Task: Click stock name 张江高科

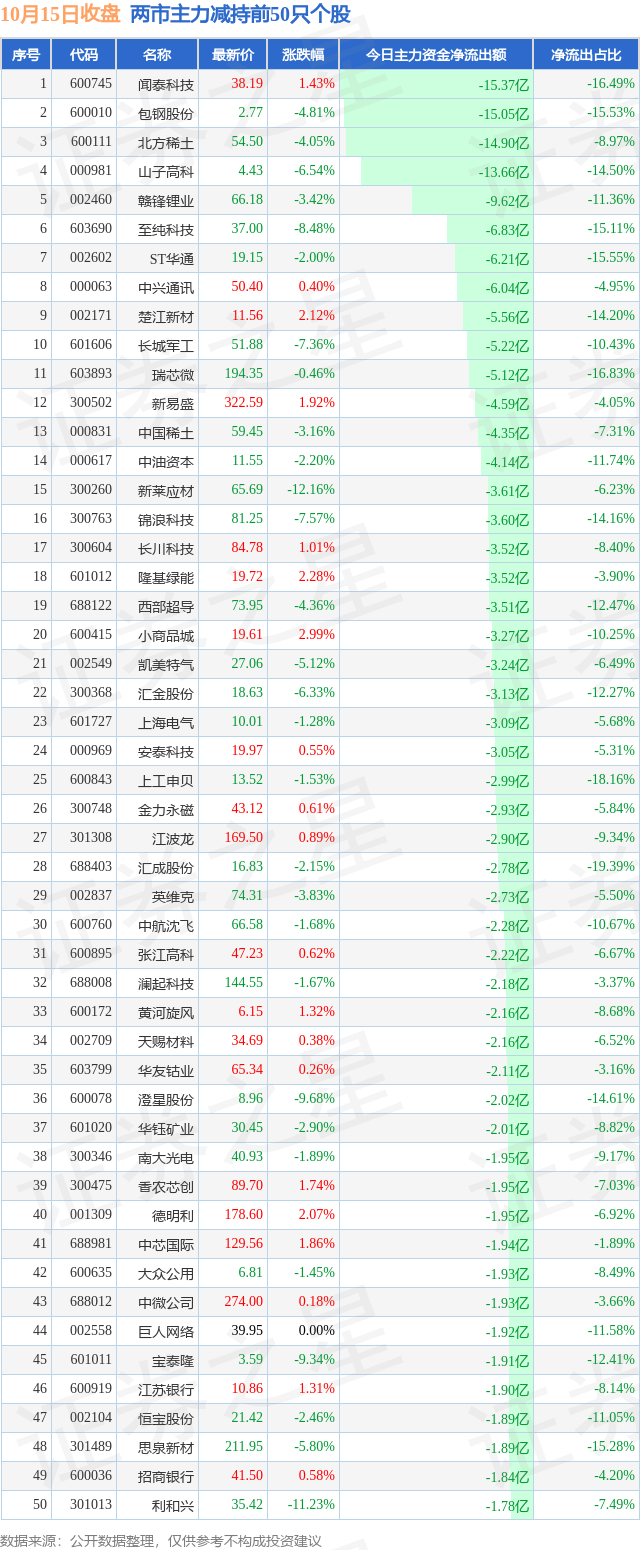Action: [x=166, y=954]
